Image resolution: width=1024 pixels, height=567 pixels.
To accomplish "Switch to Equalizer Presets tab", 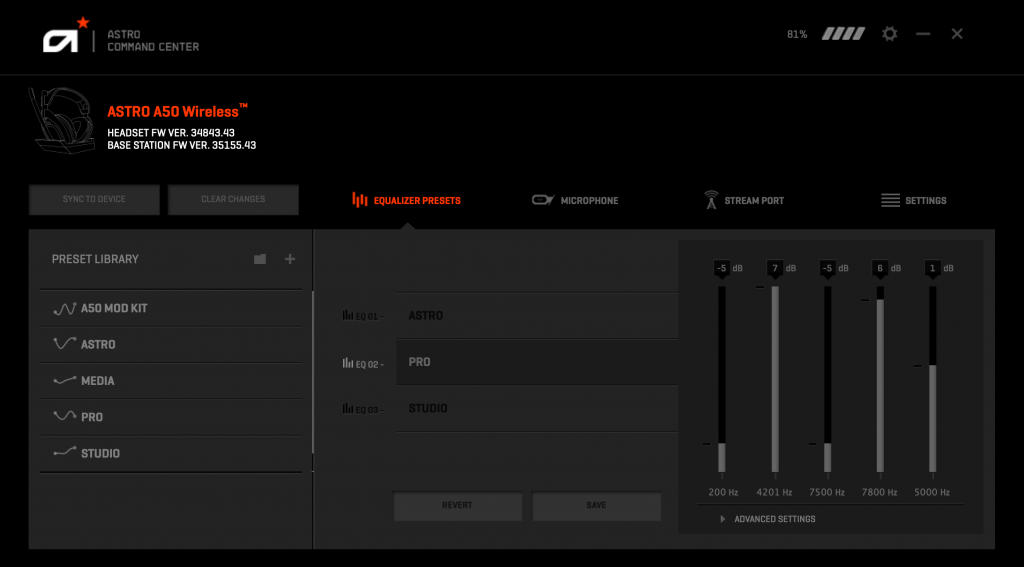I will 406,201.
